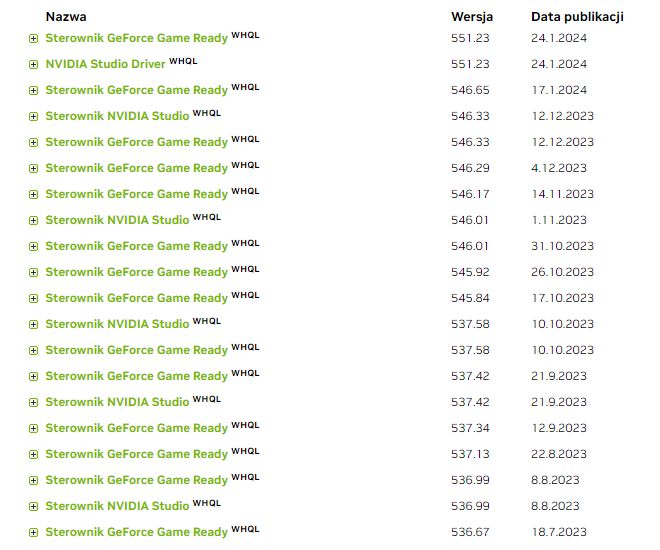Open Sterownik NVIDIA Studio link version 537.42

tap(117, 402)
